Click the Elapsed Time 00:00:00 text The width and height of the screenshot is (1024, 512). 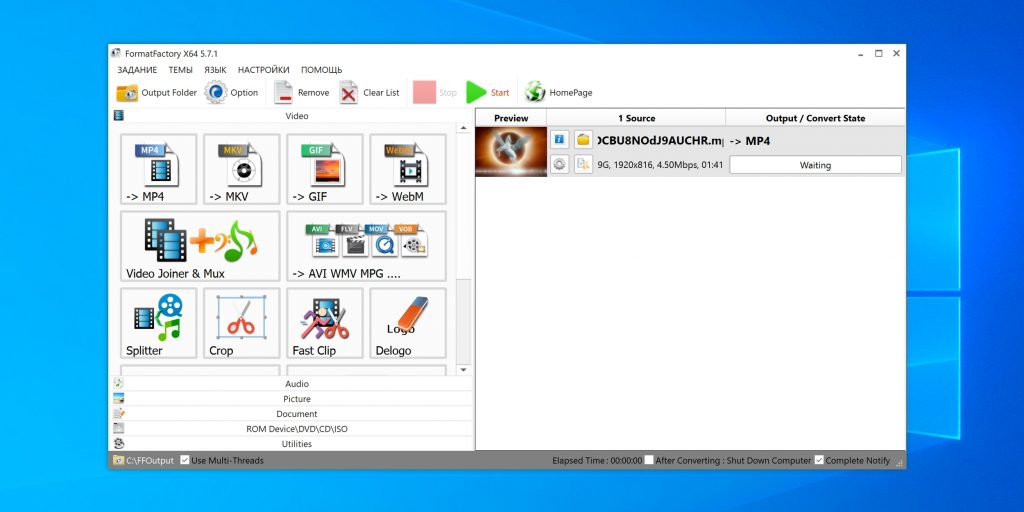coord(597,460)
